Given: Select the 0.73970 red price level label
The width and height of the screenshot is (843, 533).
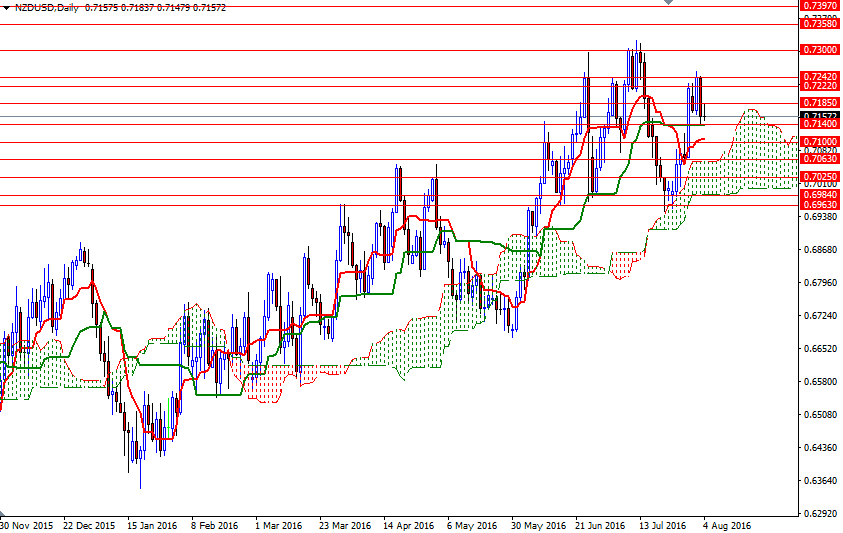Looking at the screenshot, I should [x=820, y=6].
